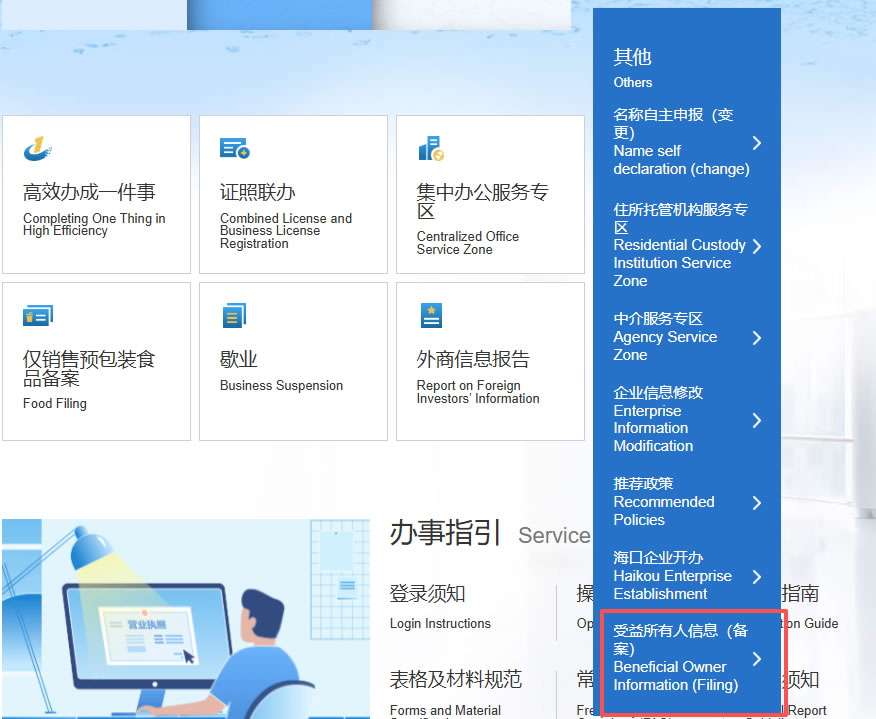Select Beneficial Owner Information (Filing) entry

tap(680, 657)
